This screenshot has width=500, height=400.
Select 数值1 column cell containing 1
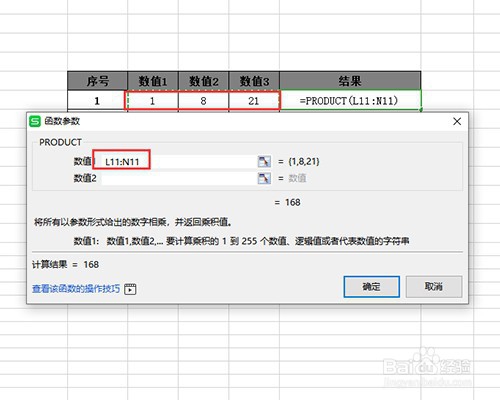tap(152, 100)
